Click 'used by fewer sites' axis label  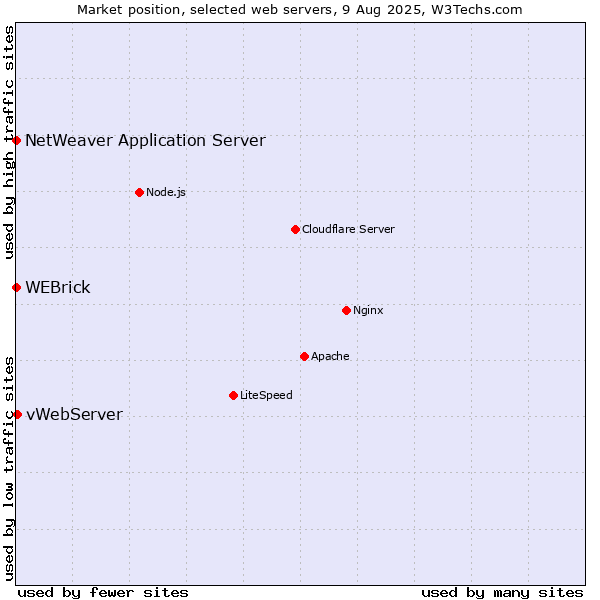coord(103,593)
